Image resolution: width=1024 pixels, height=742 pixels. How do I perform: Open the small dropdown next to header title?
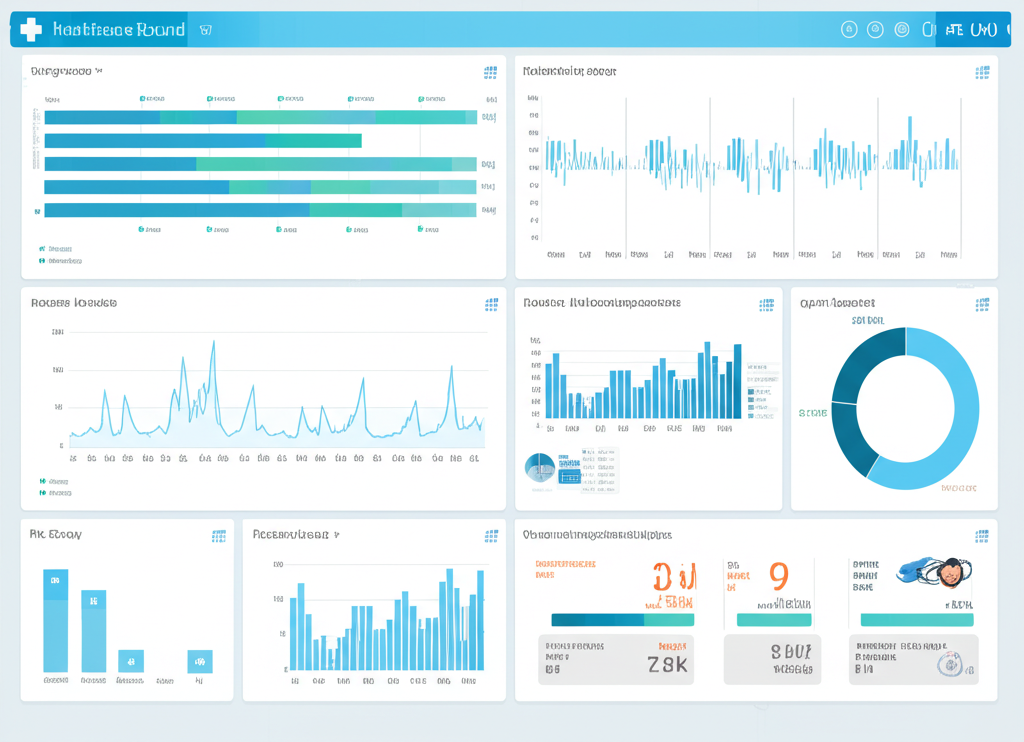pyautogui.click(x=205, y=30)
